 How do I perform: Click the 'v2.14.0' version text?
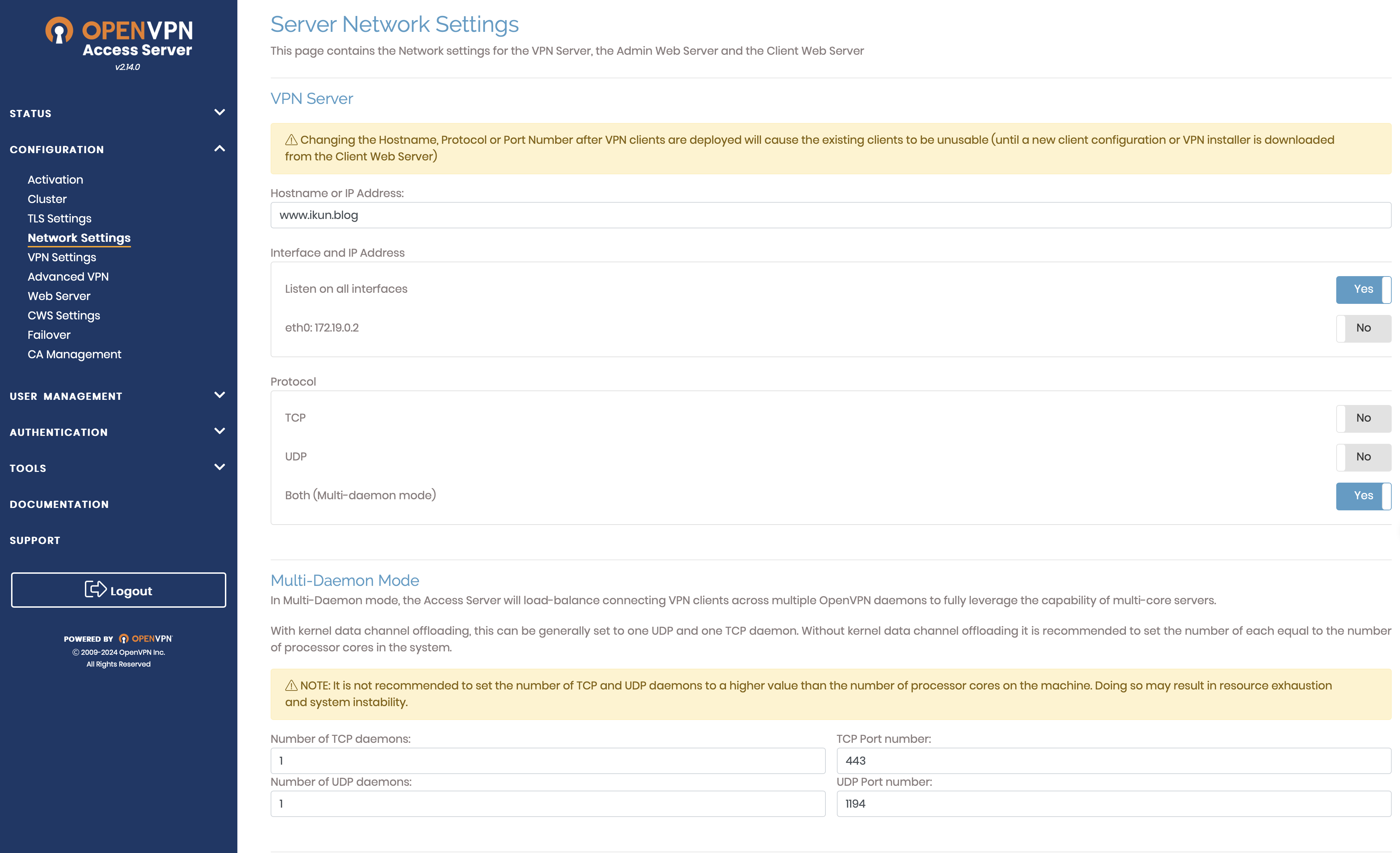click(127, 67)
